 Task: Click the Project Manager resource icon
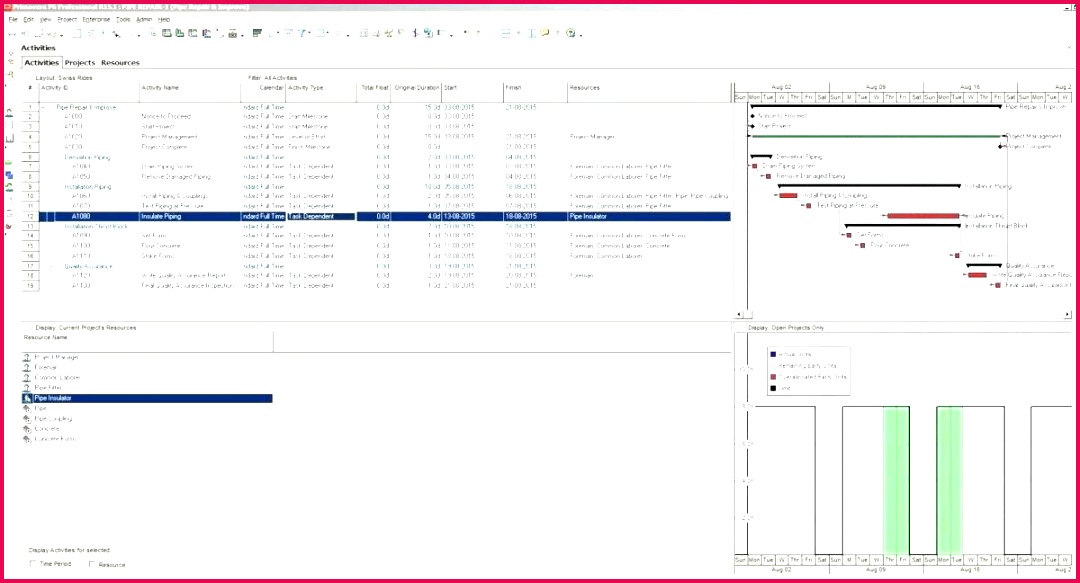(27, 357)
